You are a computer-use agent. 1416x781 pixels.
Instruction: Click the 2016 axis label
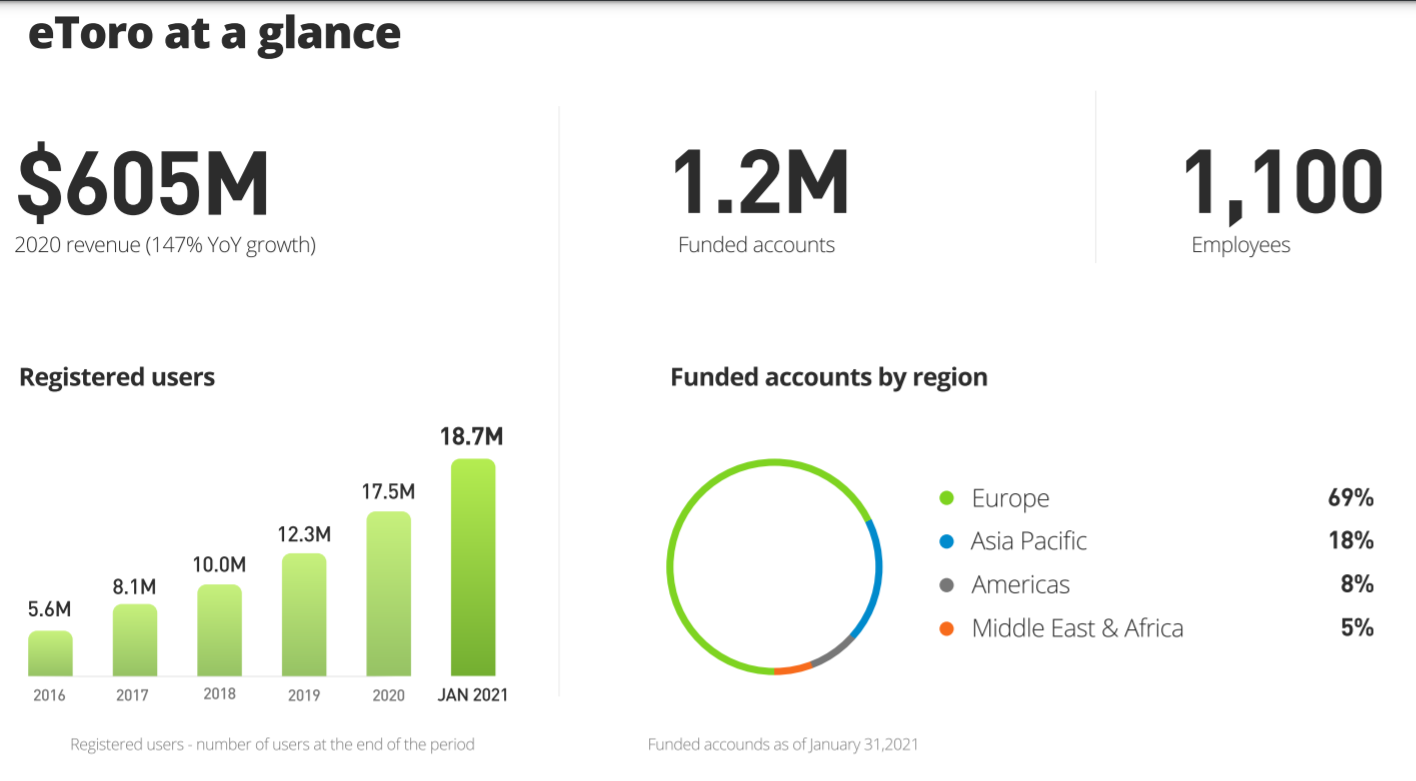click(x=49, y=695)
